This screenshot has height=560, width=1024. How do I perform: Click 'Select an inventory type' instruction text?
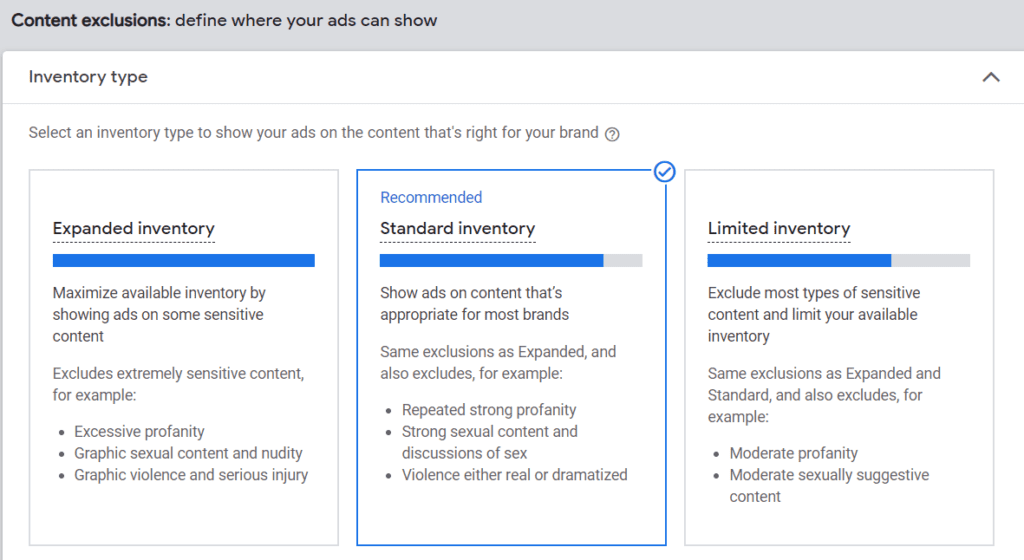click(x=313, y=132)
